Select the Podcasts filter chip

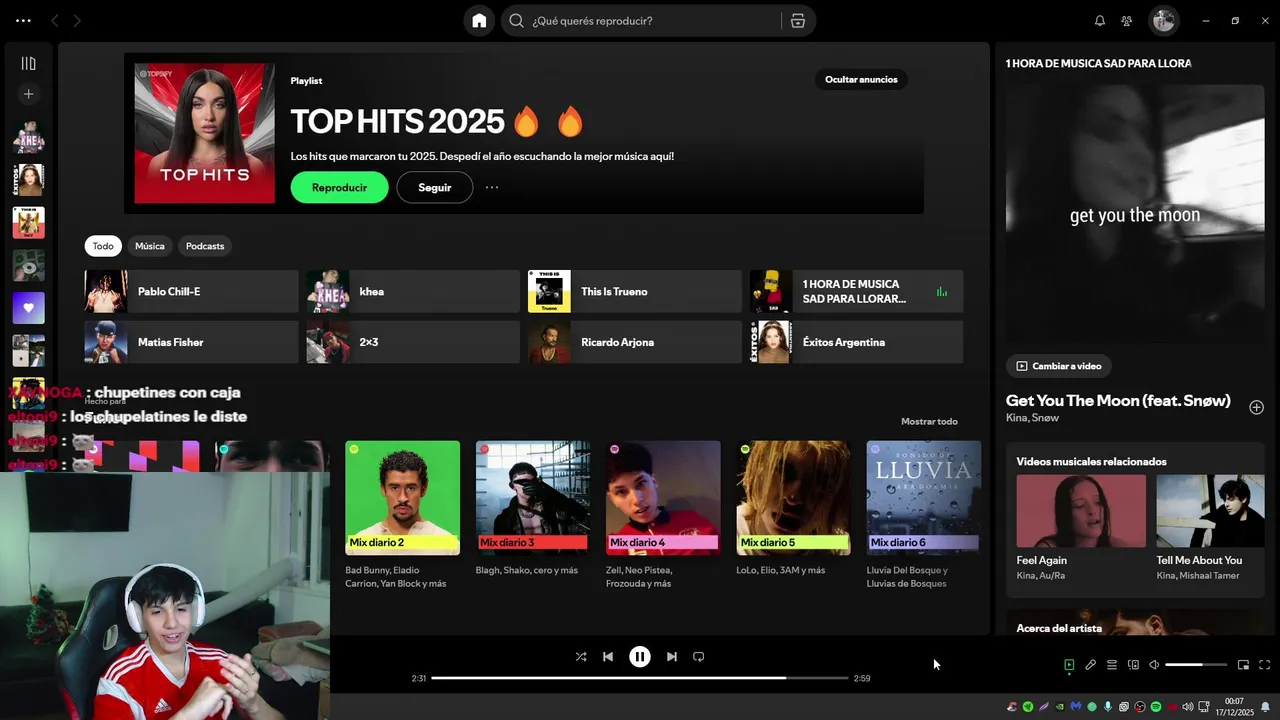point(205,246)
